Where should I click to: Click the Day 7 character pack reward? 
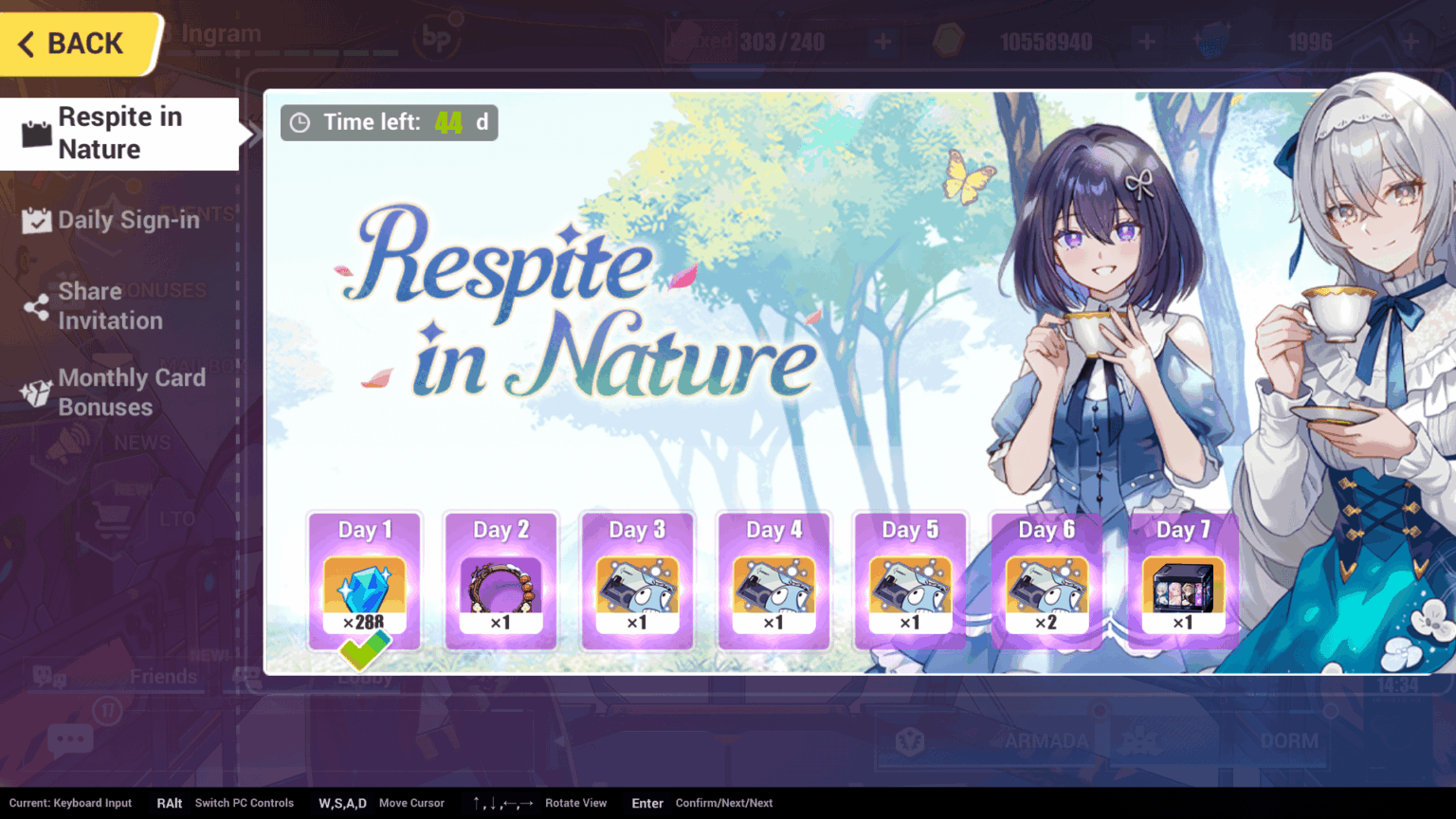tap(1183, 590)
